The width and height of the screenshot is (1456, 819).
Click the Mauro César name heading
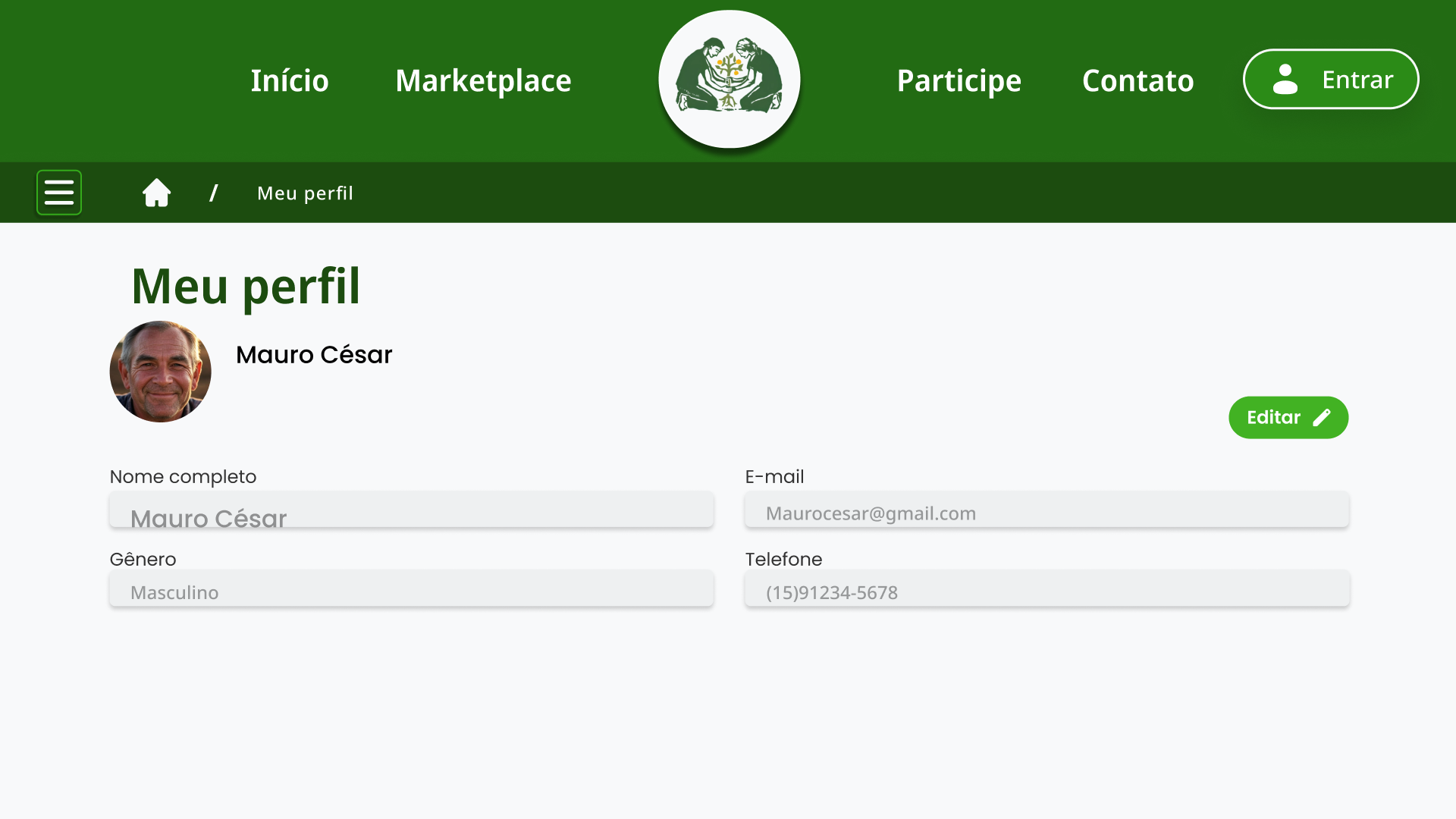pyautogui.click(x=314, y=355)
